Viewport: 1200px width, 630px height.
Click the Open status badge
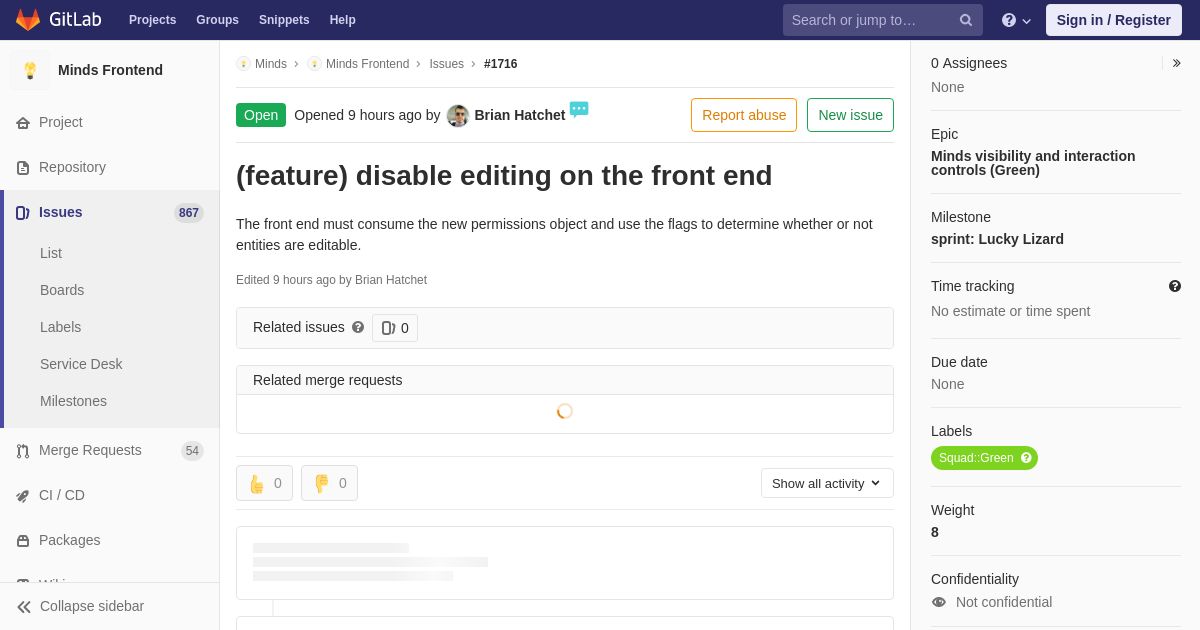261,115
